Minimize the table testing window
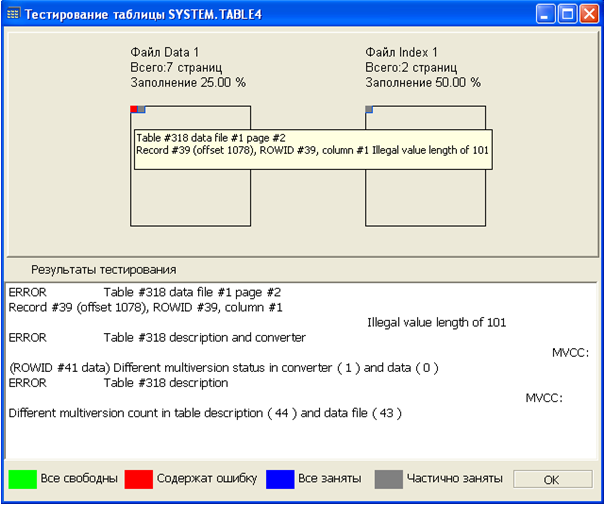 tap(545, 15)
